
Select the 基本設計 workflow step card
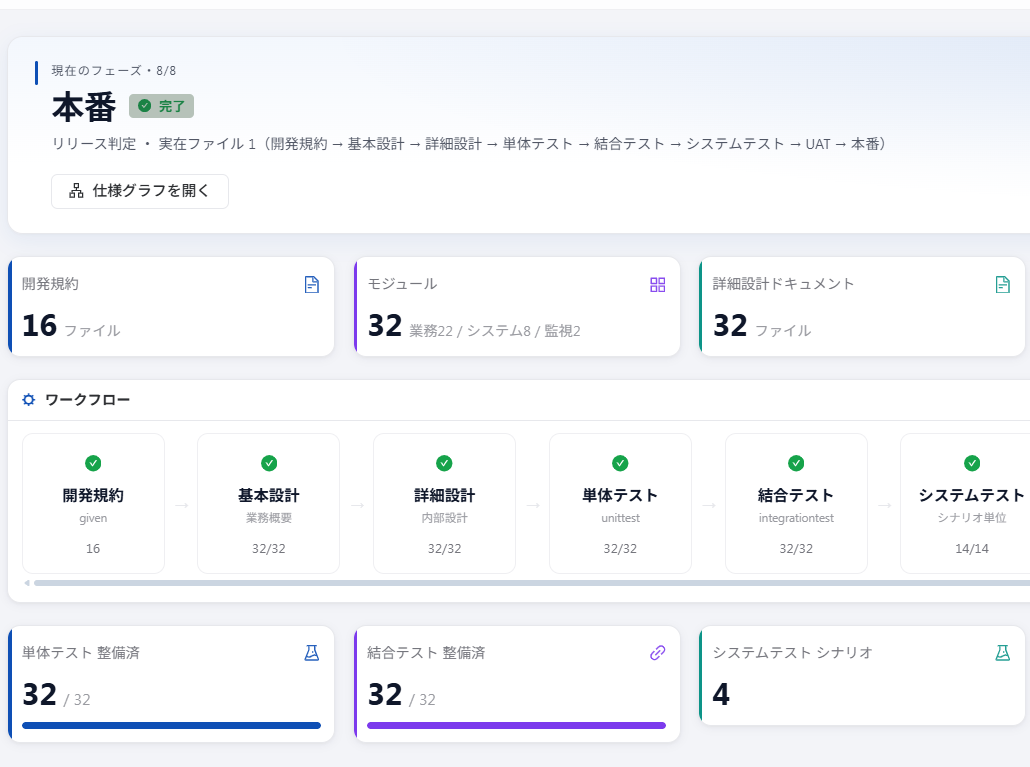click(269, 504)
